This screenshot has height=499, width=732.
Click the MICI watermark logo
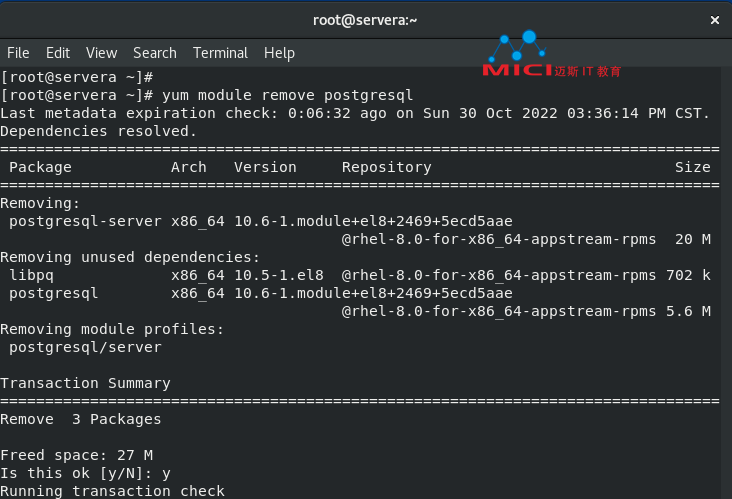(552, 55)
